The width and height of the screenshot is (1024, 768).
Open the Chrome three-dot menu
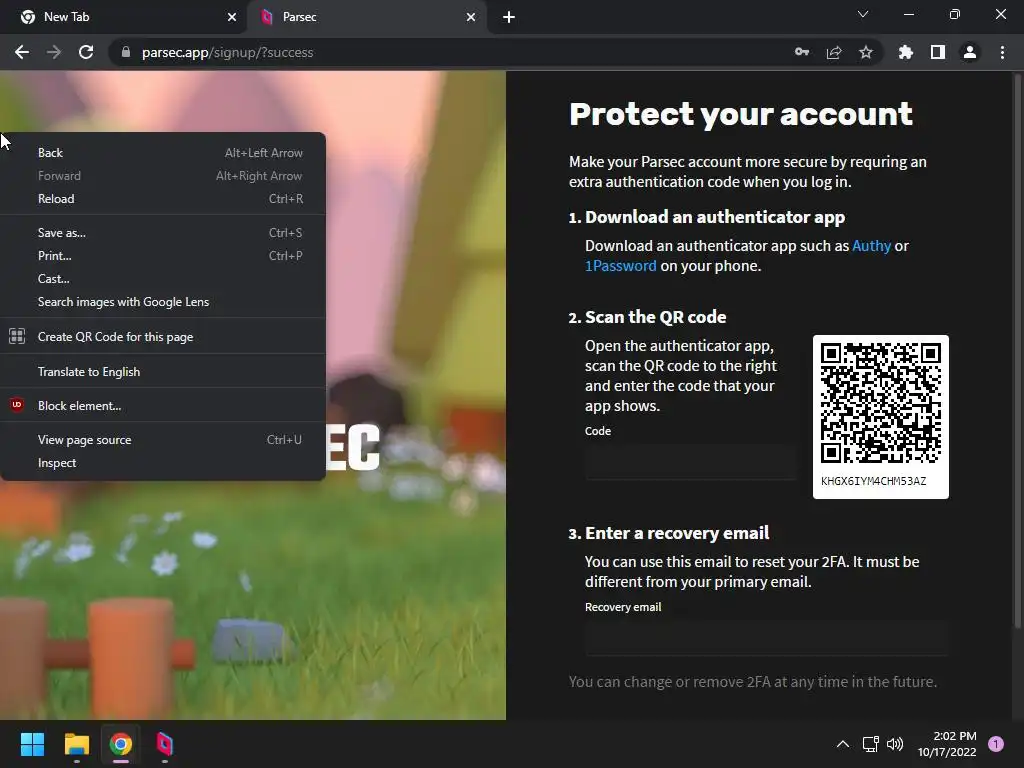pos(1002,52)
